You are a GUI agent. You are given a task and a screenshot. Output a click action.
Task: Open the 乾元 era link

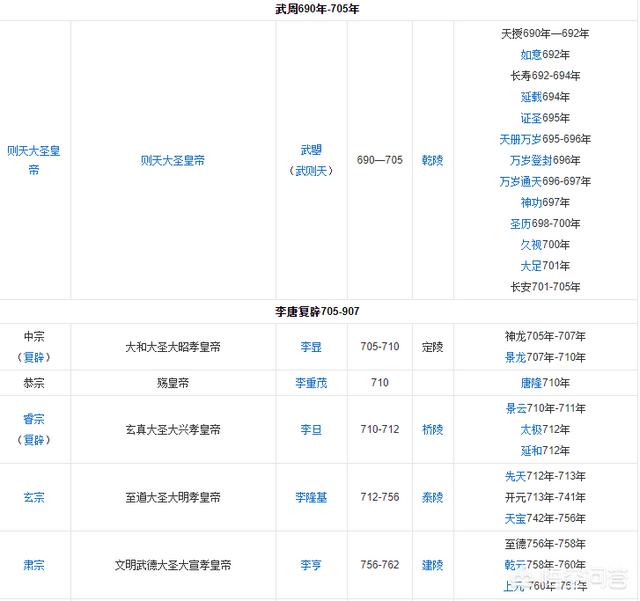(x=515, y=565)
